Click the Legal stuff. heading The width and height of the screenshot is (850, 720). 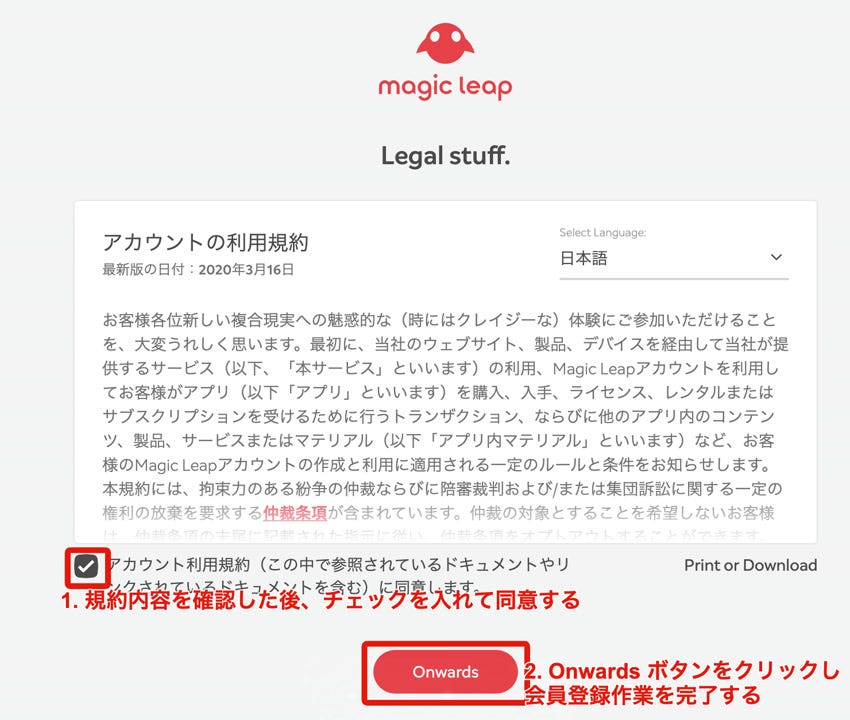pos(445,156)
